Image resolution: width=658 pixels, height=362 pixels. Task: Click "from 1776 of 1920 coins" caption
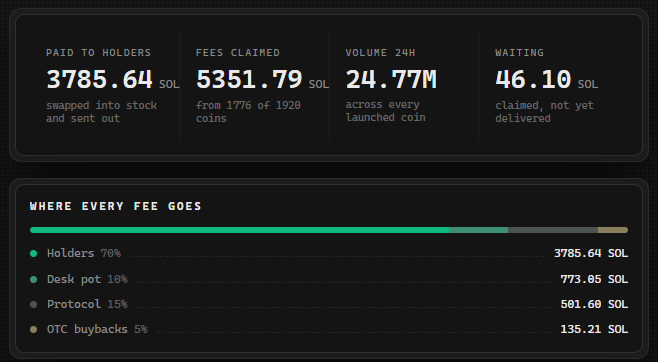248,112
